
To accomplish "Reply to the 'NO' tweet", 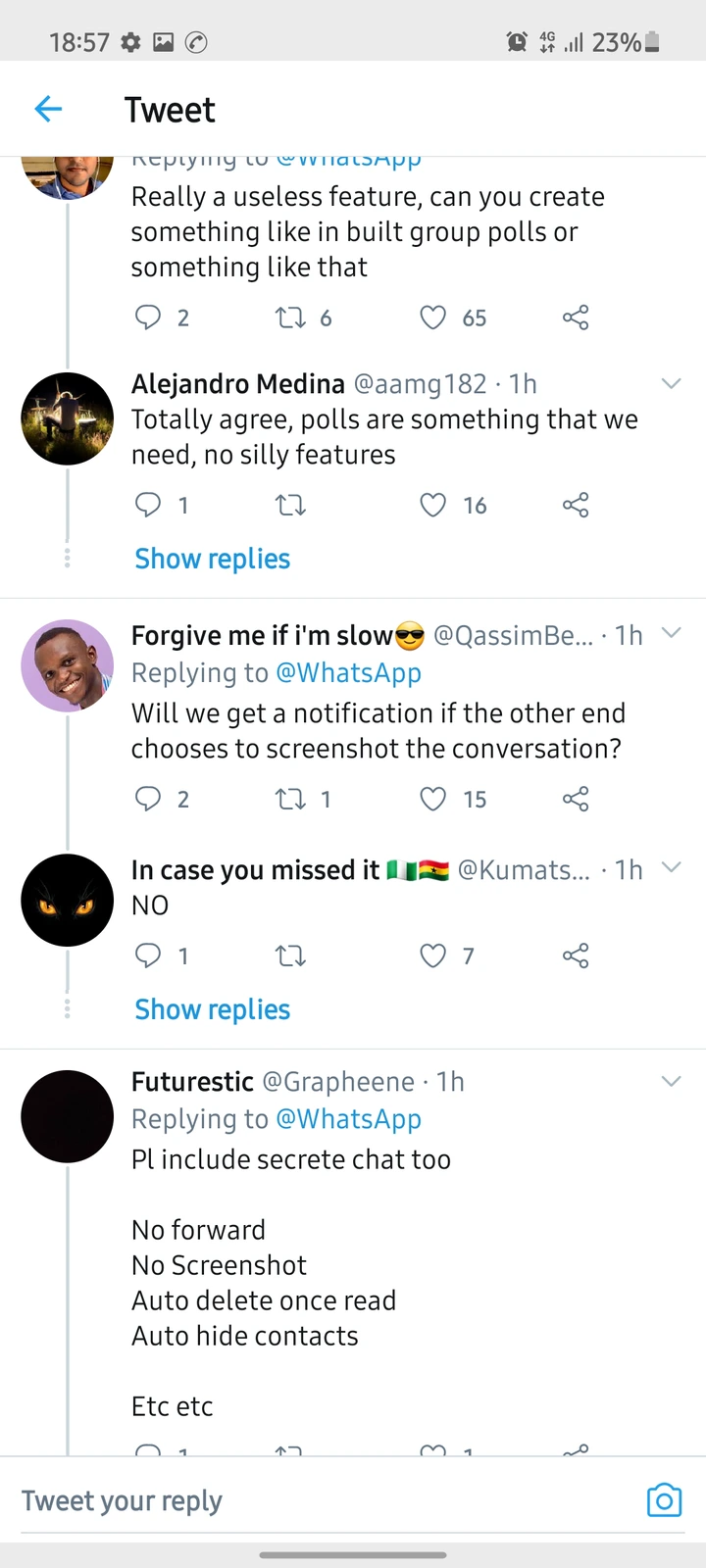I will coord(148,955).
